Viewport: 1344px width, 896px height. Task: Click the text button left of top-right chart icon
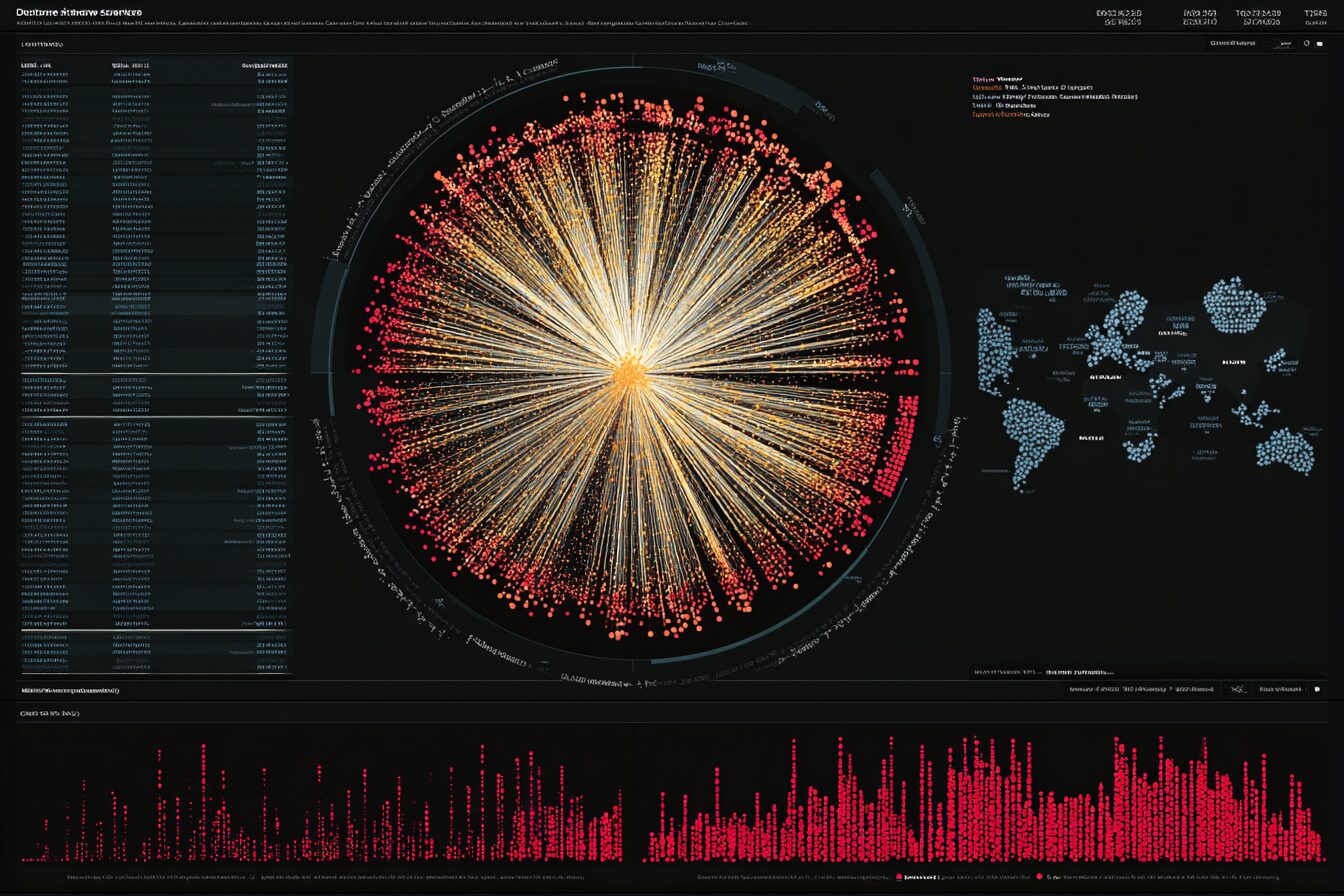(1232, 43)
